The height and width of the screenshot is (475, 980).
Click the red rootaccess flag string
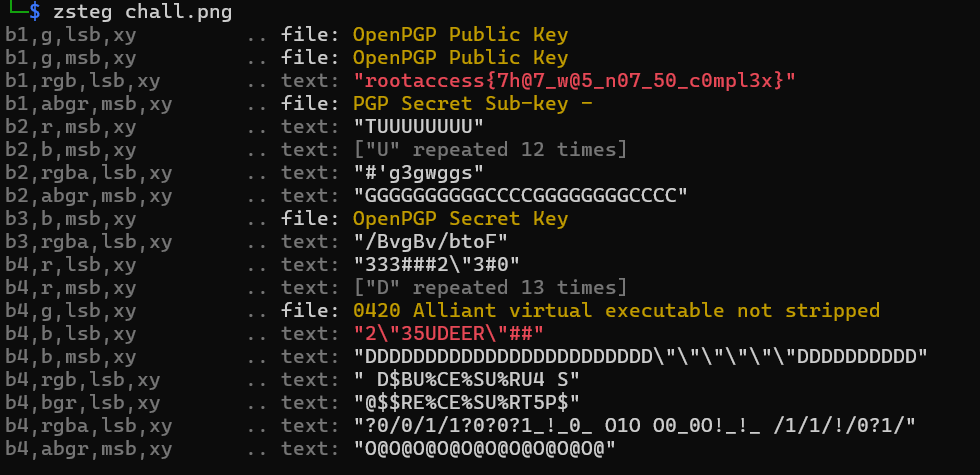574,81
